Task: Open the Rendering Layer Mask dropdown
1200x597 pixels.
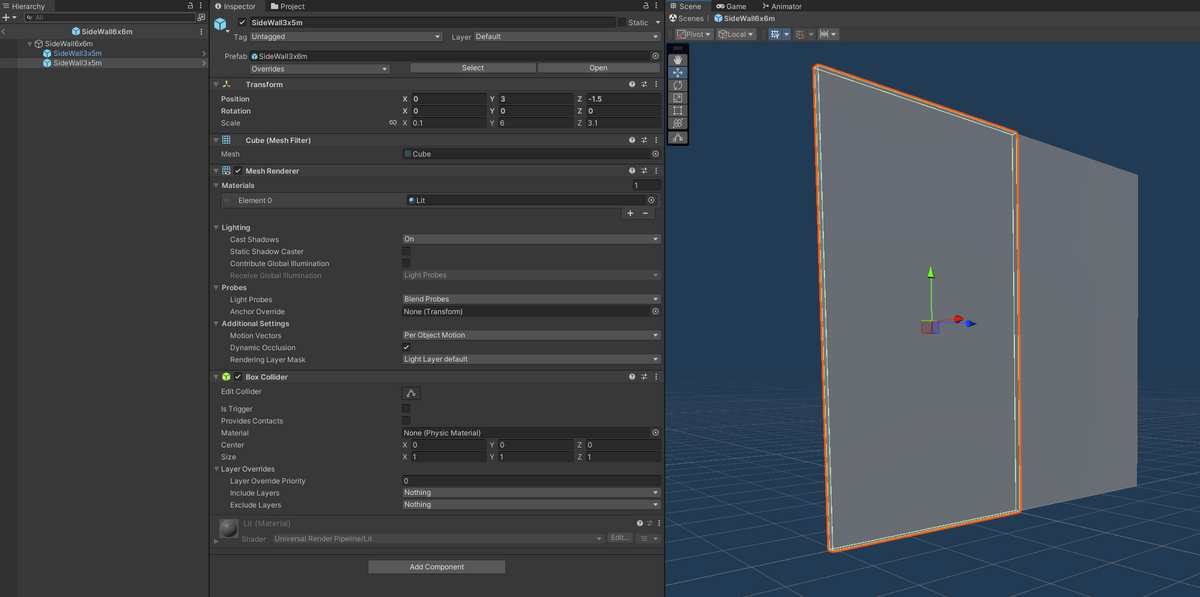Action: 531,360
